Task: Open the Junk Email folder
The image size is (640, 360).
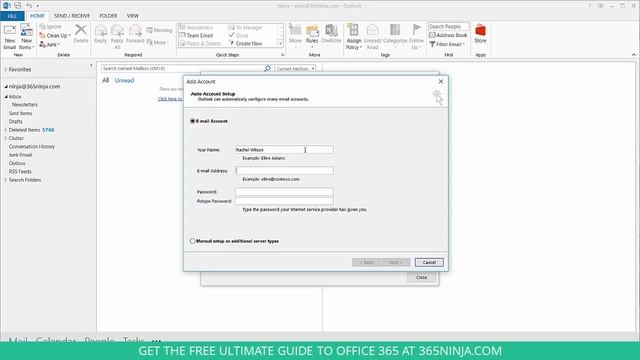Action: click(x=20, y=155)
